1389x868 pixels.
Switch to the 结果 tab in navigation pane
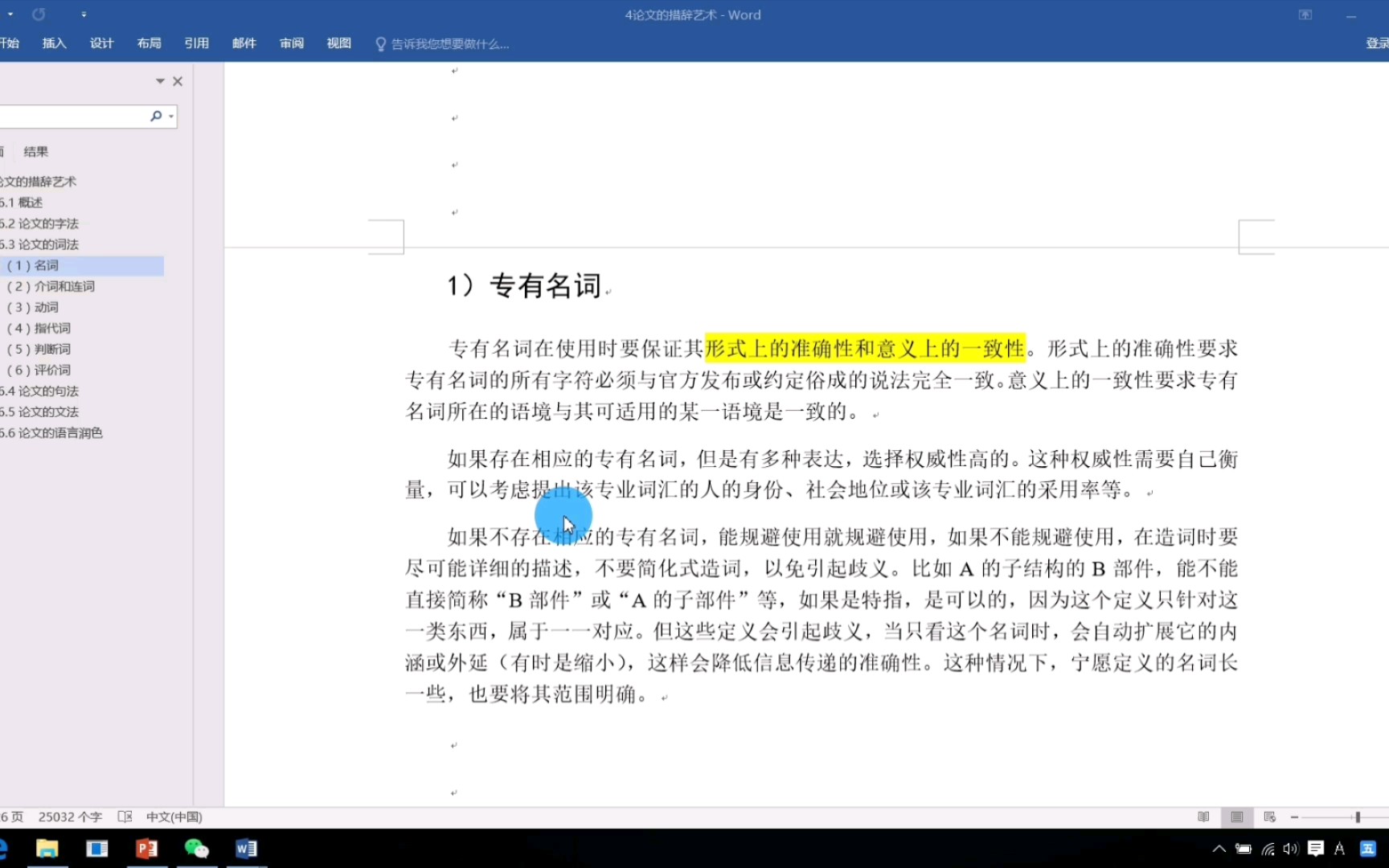tap(35, 152)
